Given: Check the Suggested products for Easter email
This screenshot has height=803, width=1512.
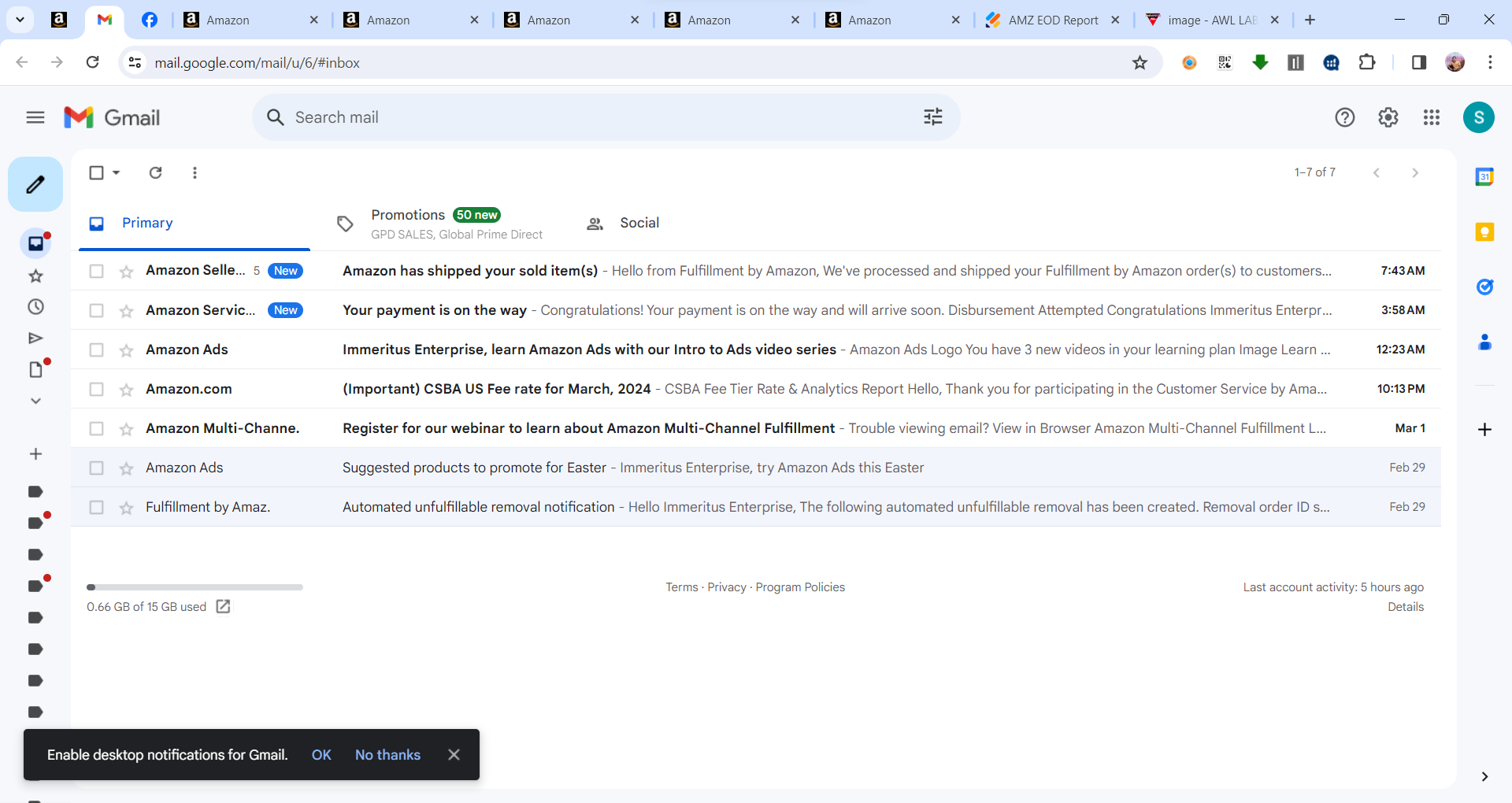Looking at the screenshot, I should tap(96, 468).
